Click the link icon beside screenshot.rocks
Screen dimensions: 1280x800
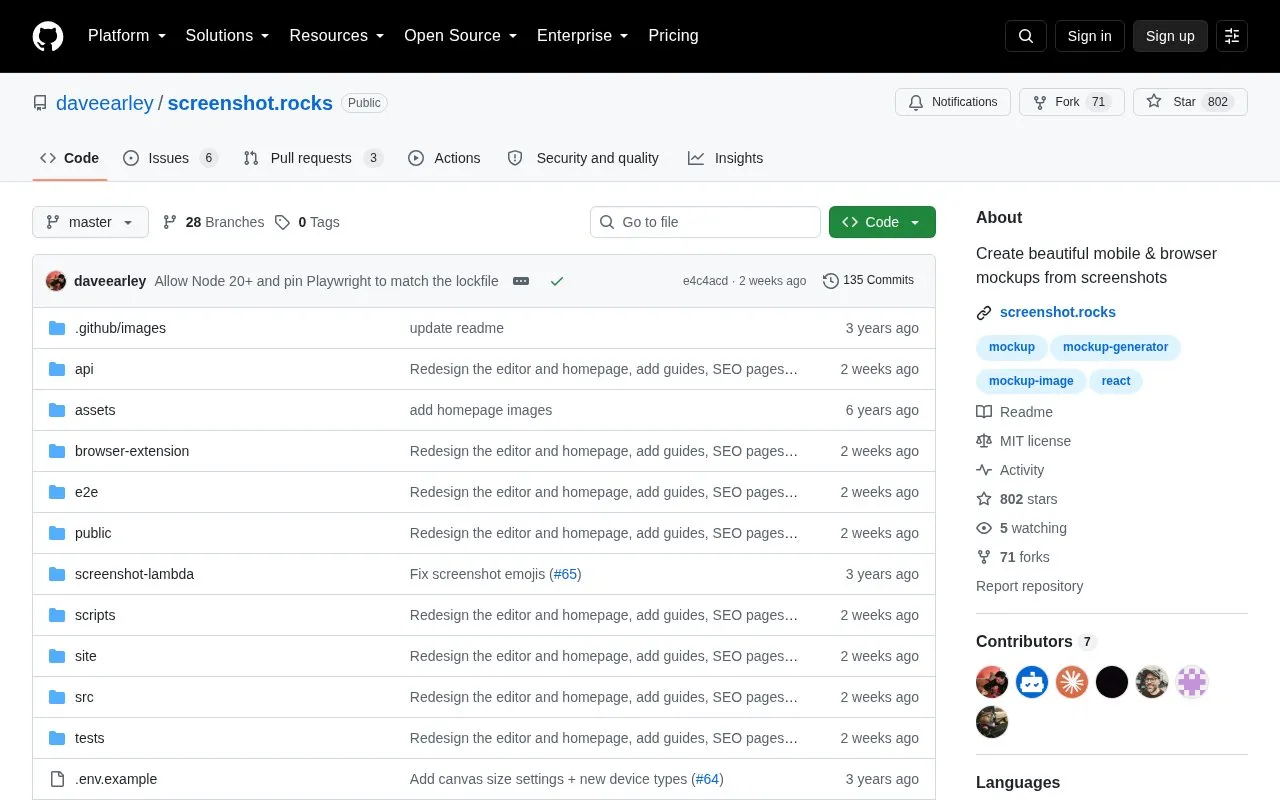tap(984, 313)
